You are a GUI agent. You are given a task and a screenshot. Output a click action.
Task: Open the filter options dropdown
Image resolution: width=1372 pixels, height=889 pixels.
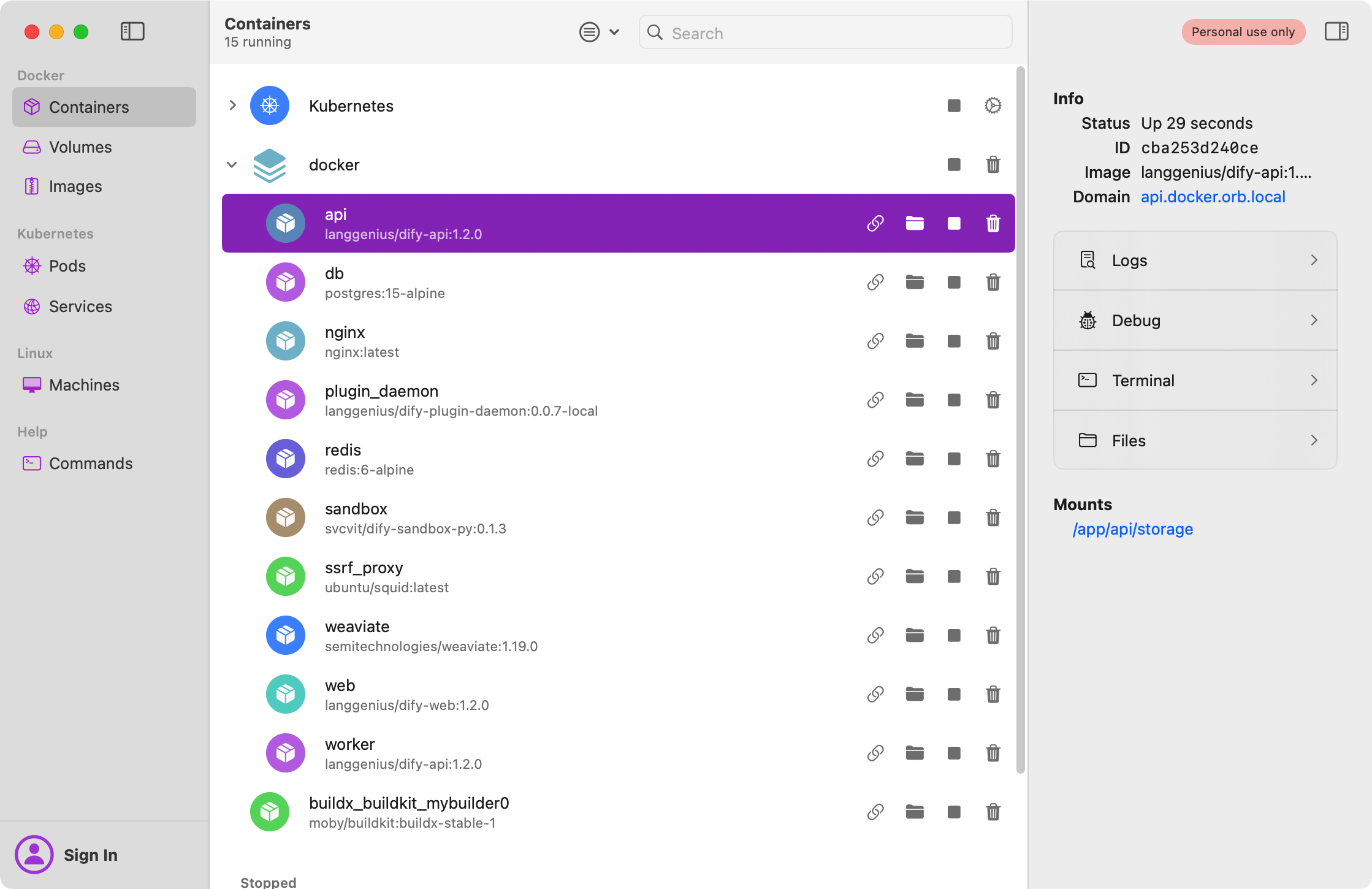(599, 32)
